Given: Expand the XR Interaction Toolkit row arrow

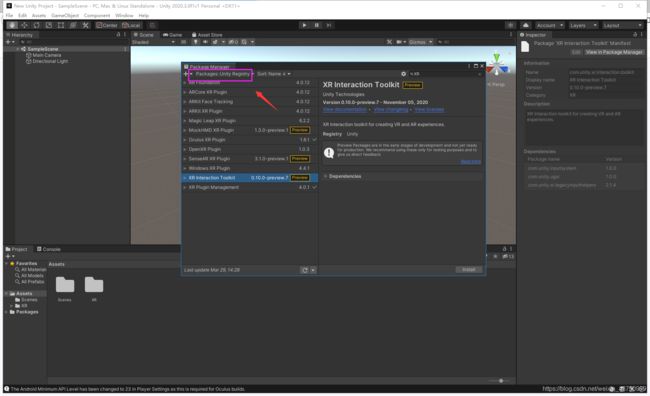Looking at the screenshot, I should tap(185, 178).
